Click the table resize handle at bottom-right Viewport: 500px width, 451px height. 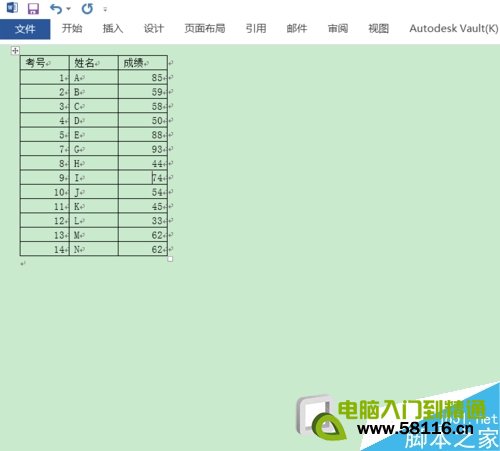click(x=170, y=259)
